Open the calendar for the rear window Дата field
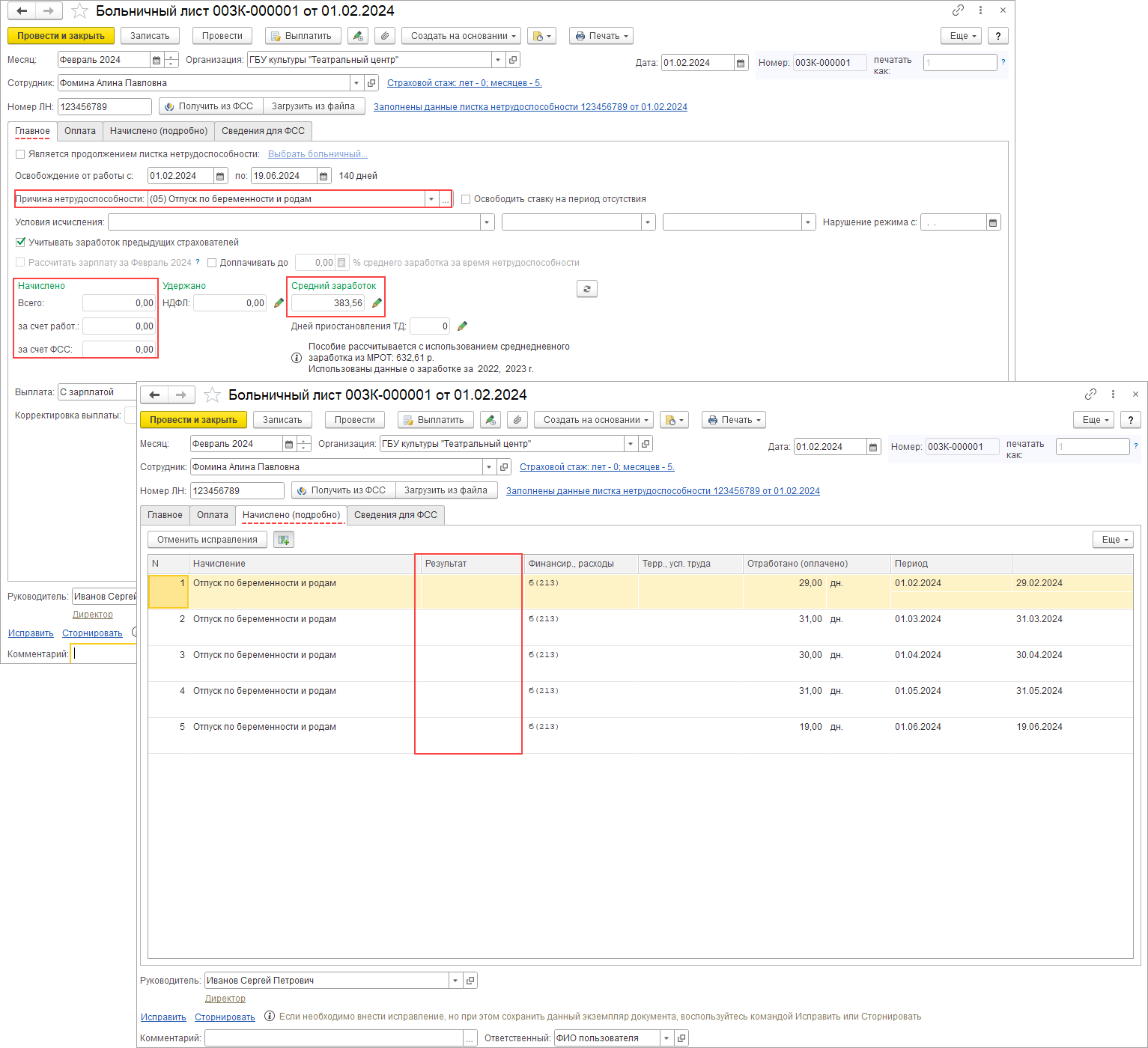The width and height of the screenshot is (1148, 1048). 741,63
